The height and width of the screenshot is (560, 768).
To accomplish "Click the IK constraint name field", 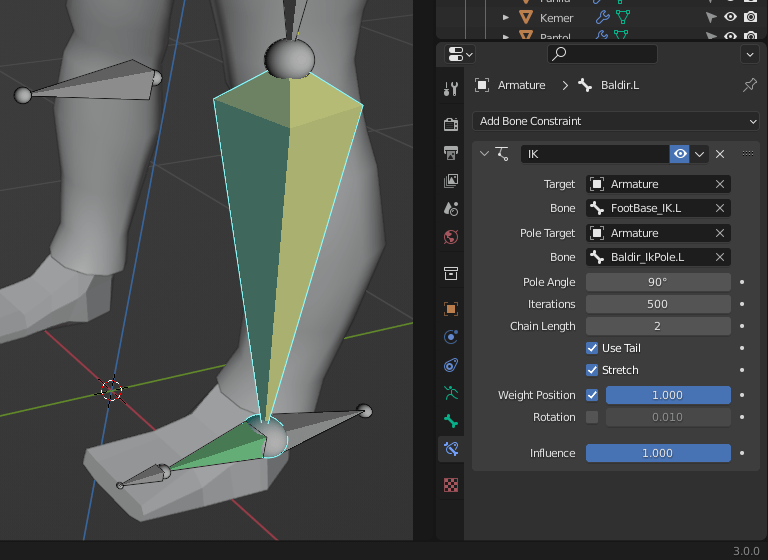I will click(595, 154).
